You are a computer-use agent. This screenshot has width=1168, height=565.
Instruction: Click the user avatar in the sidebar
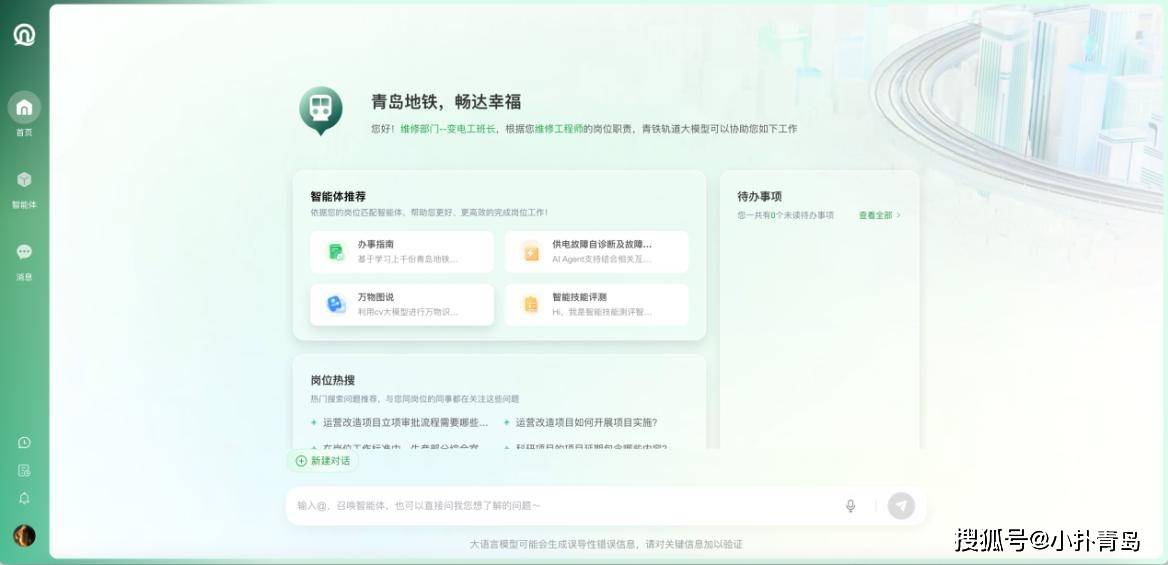(x=24, y=536)
